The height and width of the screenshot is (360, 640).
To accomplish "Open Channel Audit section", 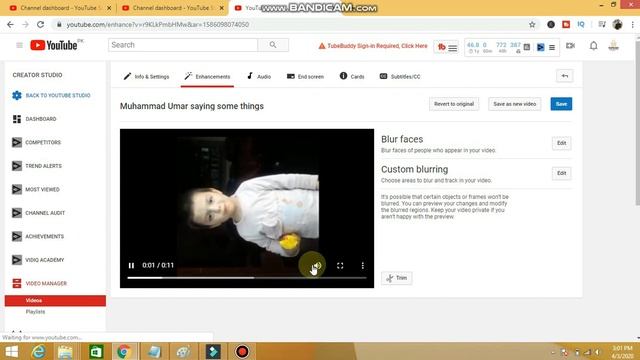I will coord(38,213).
